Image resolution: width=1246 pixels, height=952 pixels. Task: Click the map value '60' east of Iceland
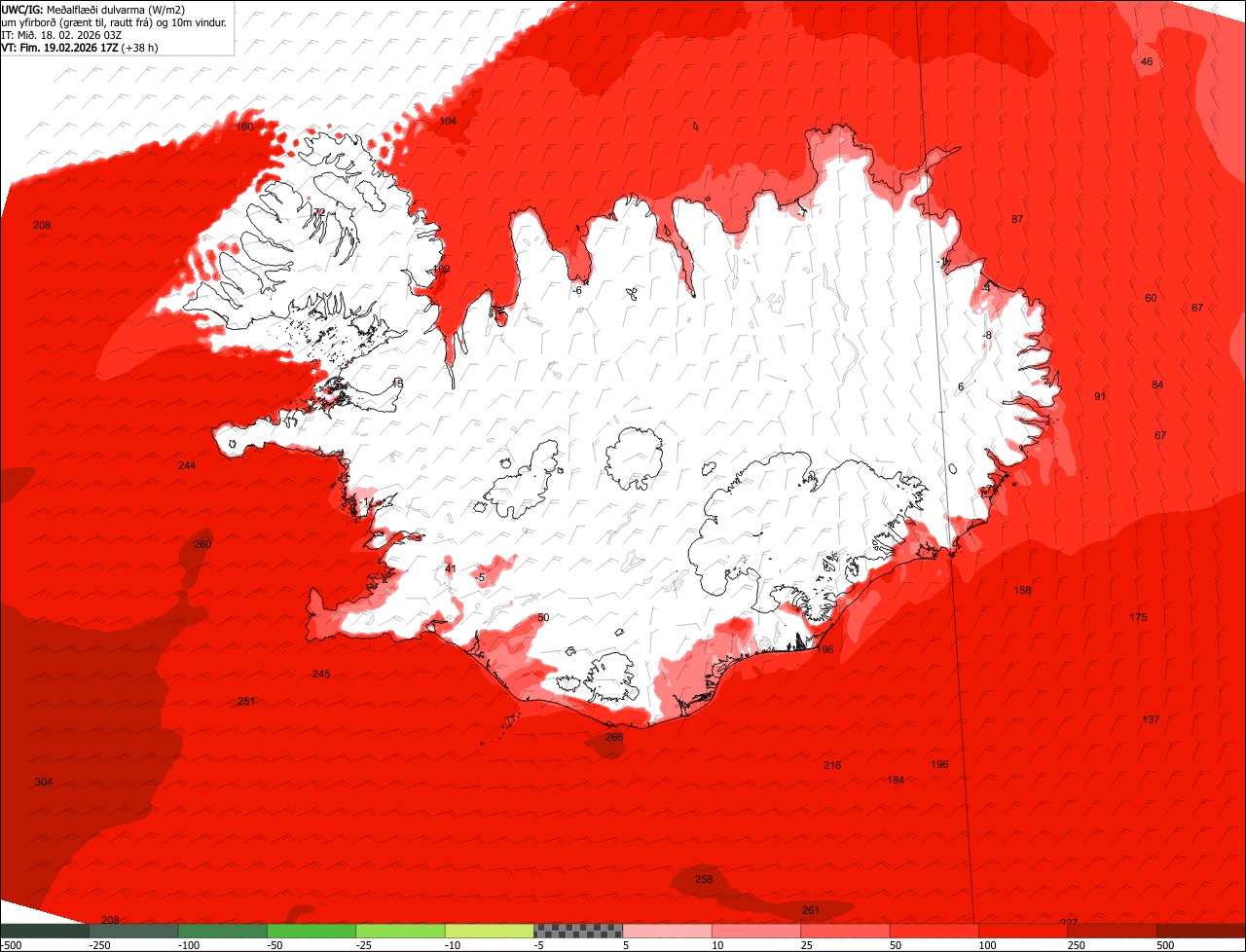[x=1151, y=298]
